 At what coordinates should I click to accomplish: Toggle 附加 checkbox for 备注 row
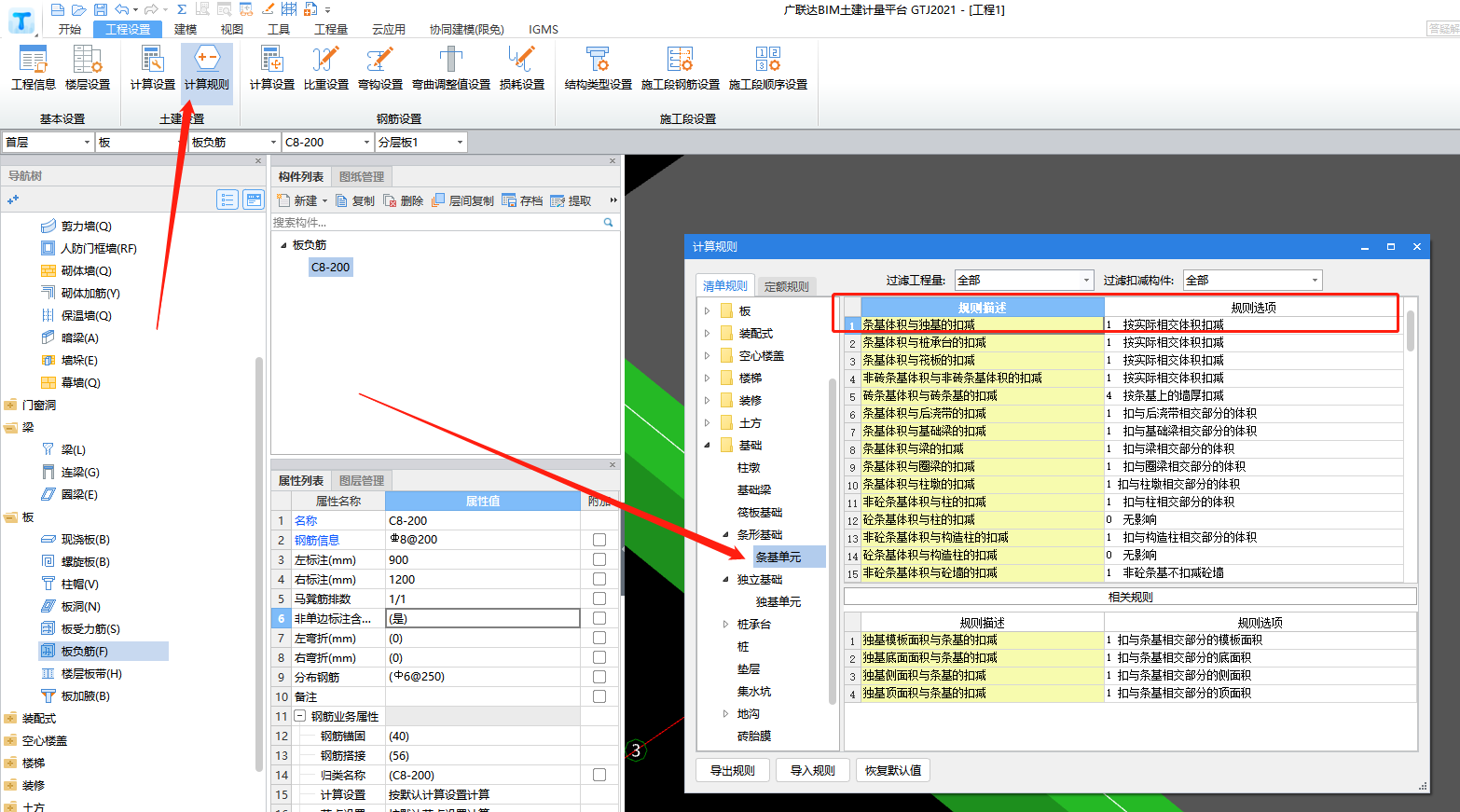[x=599, y=696]
